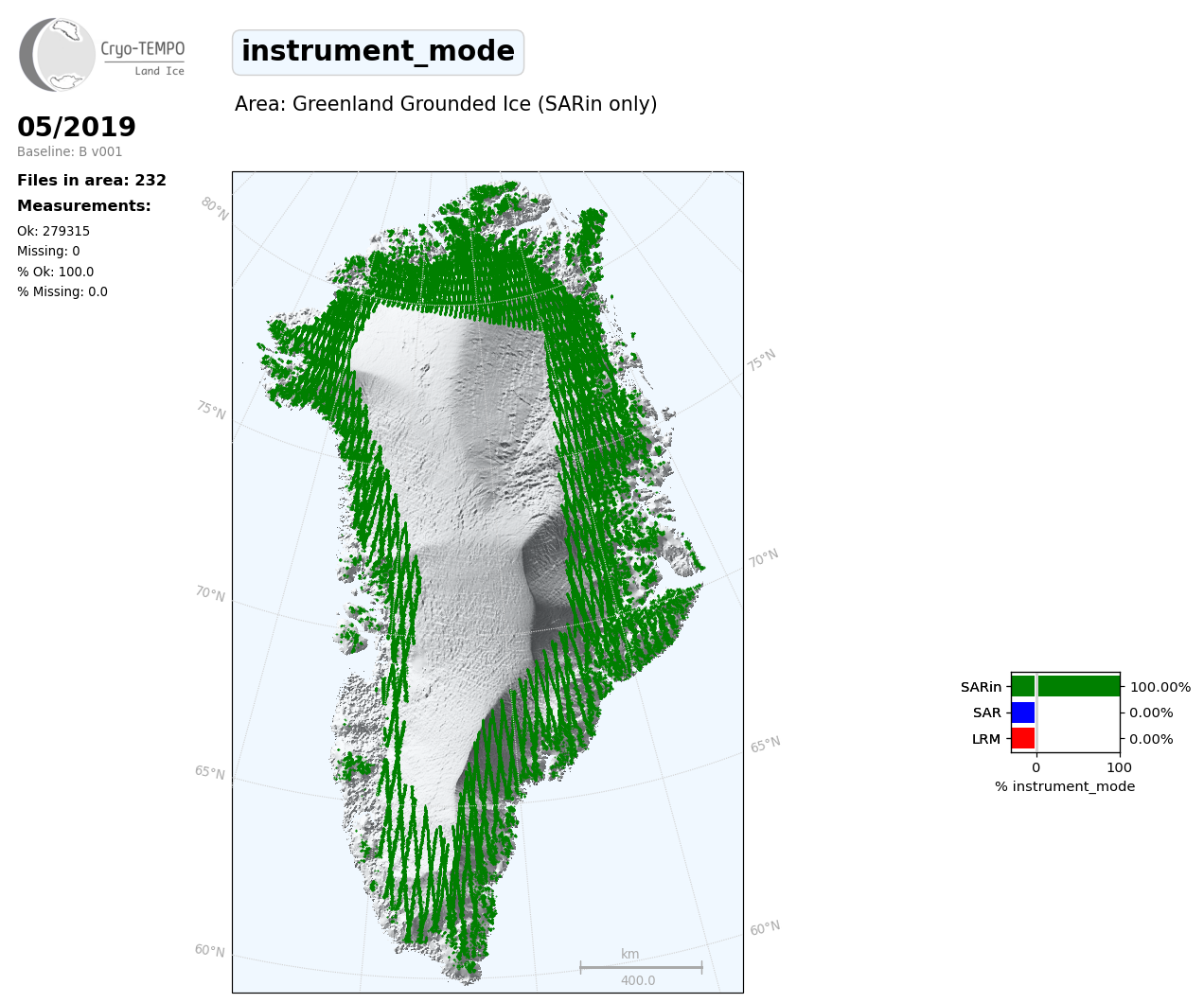Select the Files in area: 232 label

point(92,180)
